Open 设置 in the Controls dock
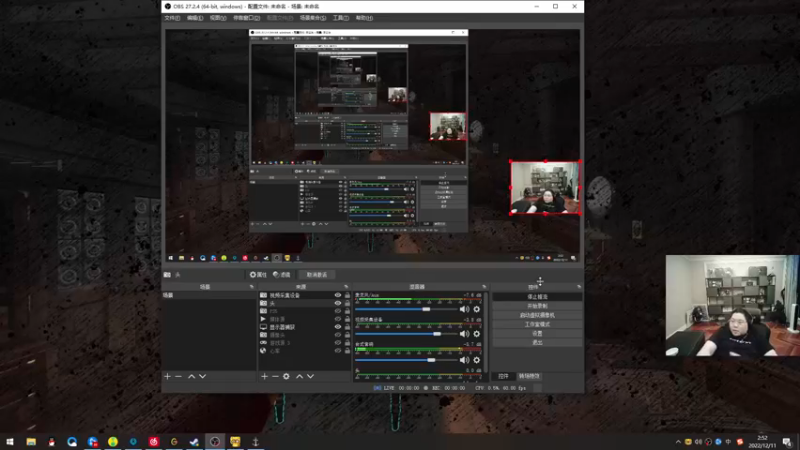 coord(537,333)
